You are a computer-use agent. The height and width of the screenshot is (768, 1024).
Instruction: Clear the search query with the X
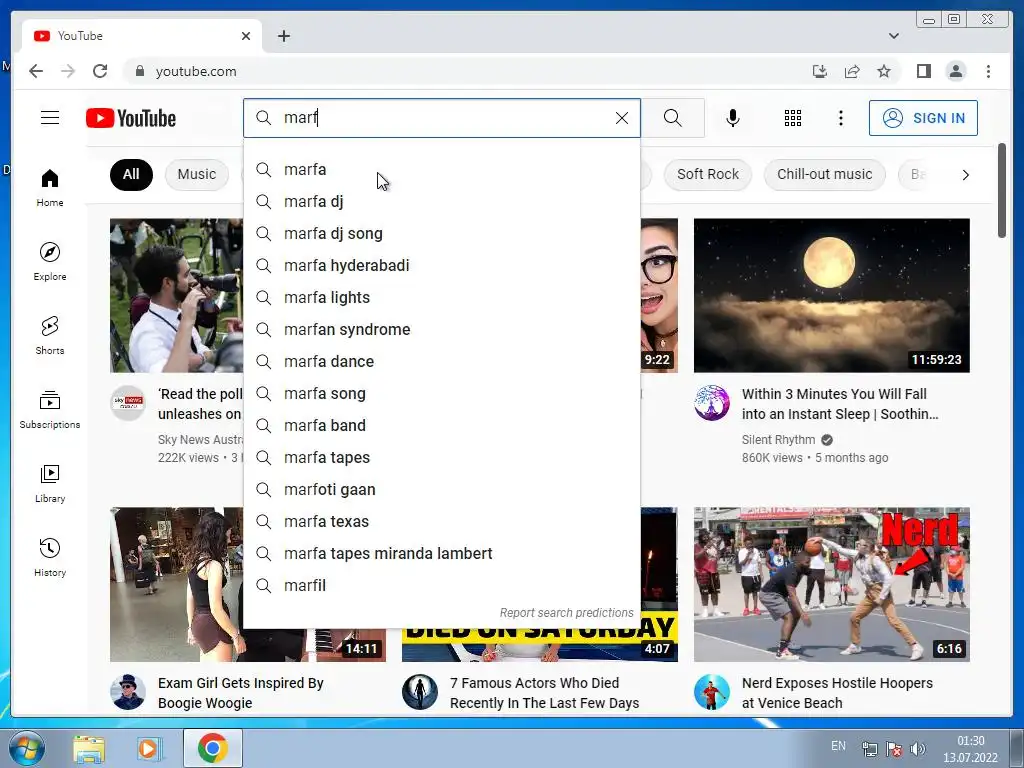(x=622, y=118)
